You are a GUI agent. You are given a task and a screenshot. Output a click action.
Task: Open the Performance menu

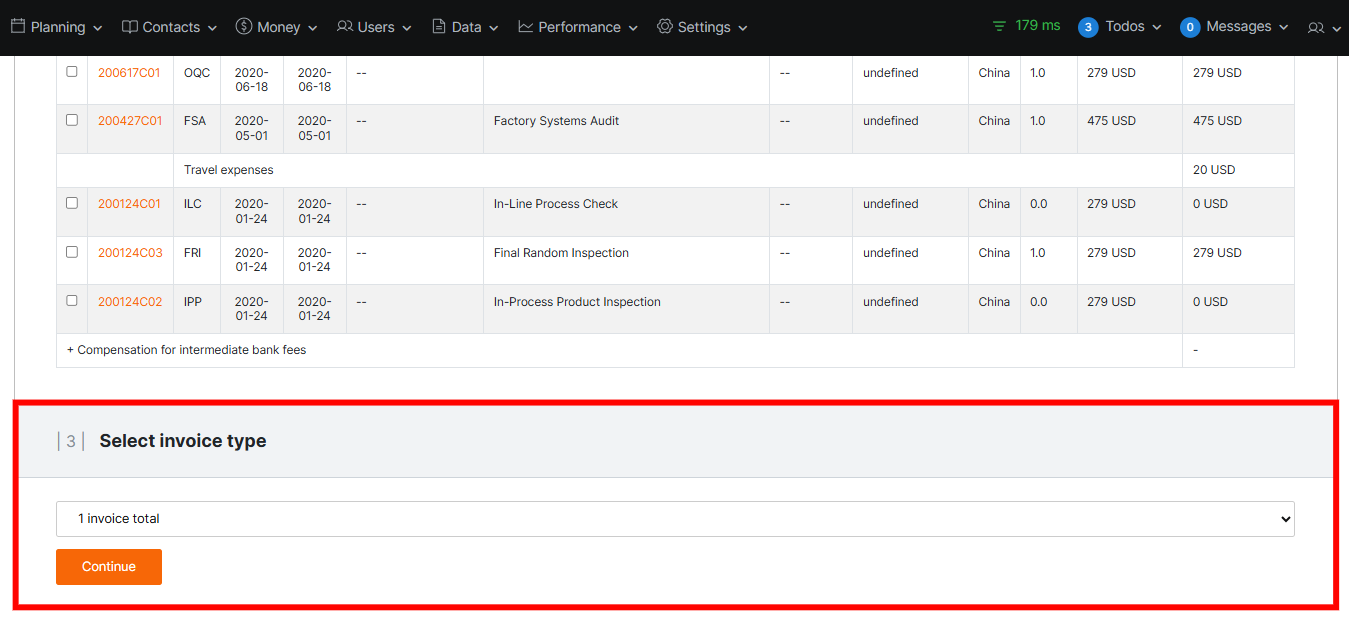[x=579, y=27]
